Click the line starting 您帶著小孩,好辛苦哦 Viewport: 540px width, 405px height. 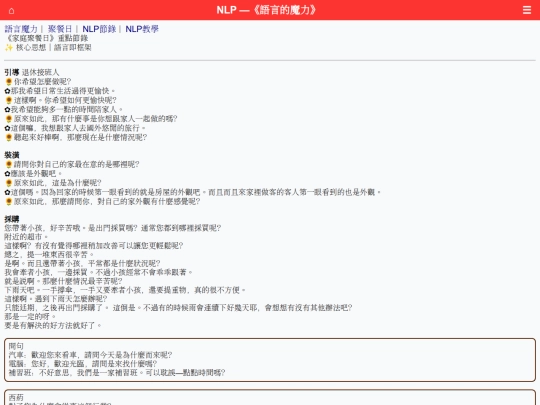pos(113,228)
